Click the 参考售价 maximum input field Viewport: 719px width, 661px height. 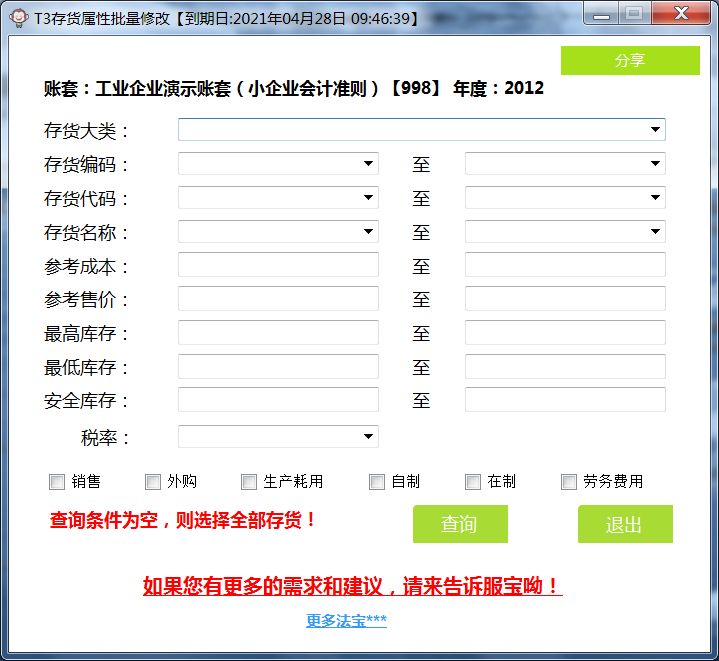tap(565, 298)
